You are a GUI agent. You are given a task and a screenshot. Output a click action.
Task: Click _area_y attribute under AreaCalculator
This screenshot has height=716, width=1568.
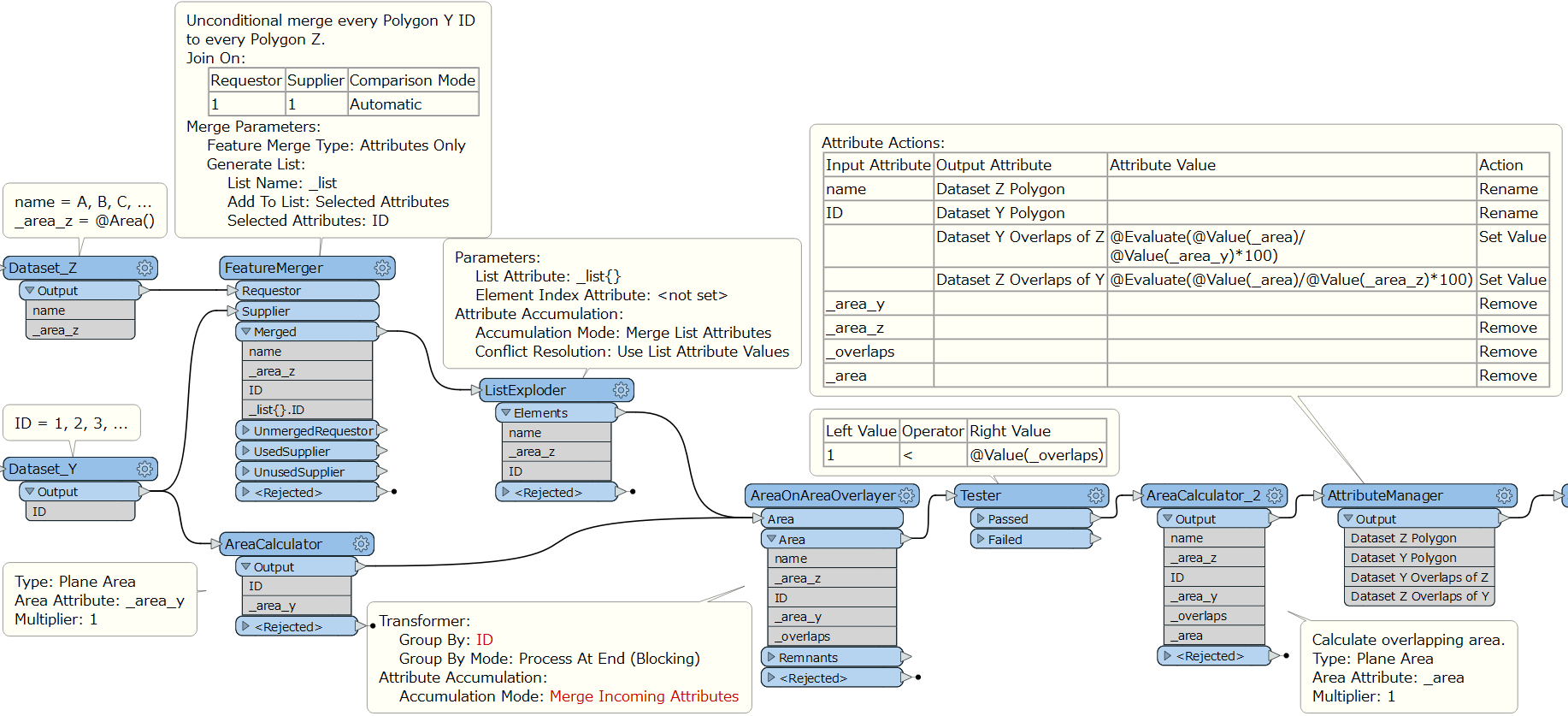(x=297, y=606)
